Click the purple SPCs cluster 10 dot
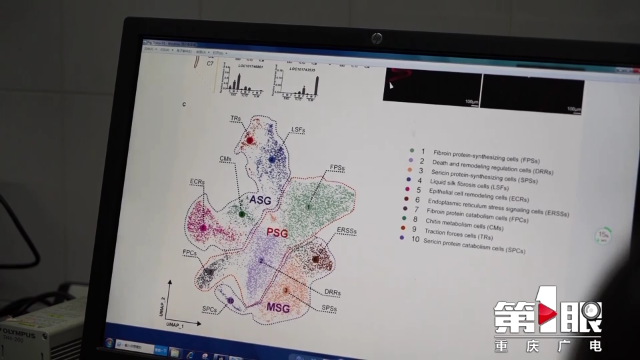This screenshot has height=360, width=640. pos(230,301)
